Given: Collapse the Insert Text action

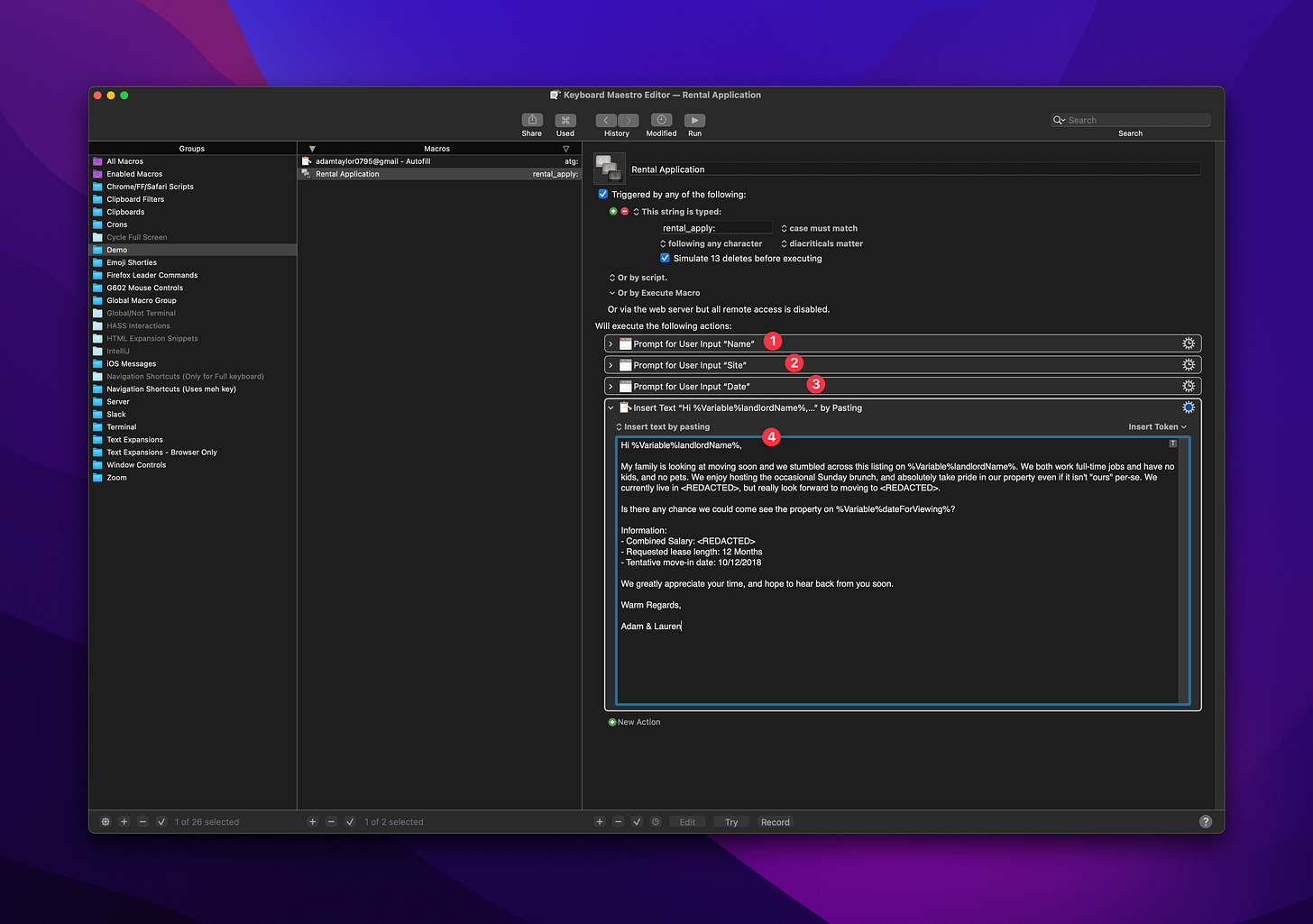Looking at the screenshot, I should [x=611, y=407].
